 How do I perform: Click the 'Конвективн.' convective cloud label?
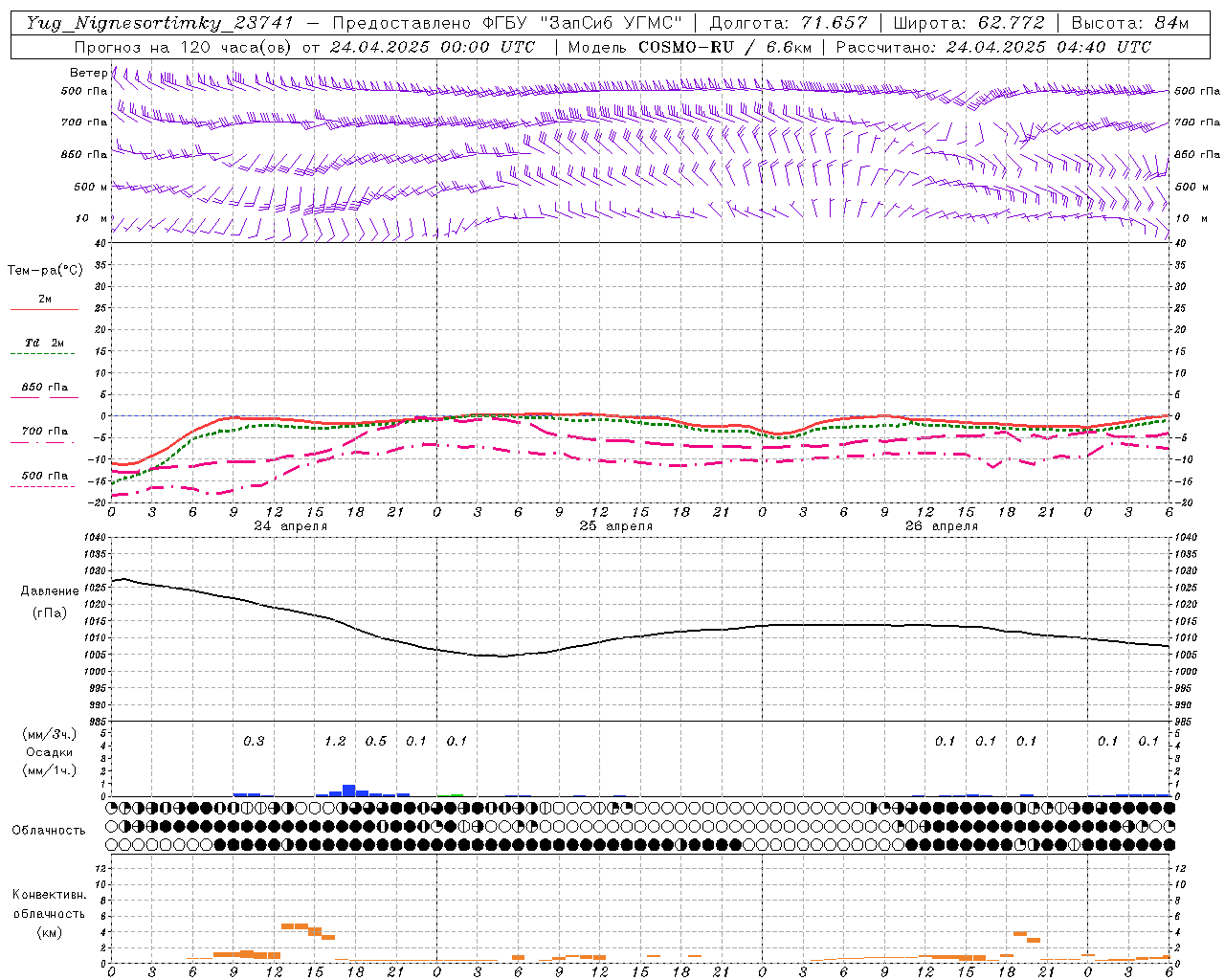(50, 895)
